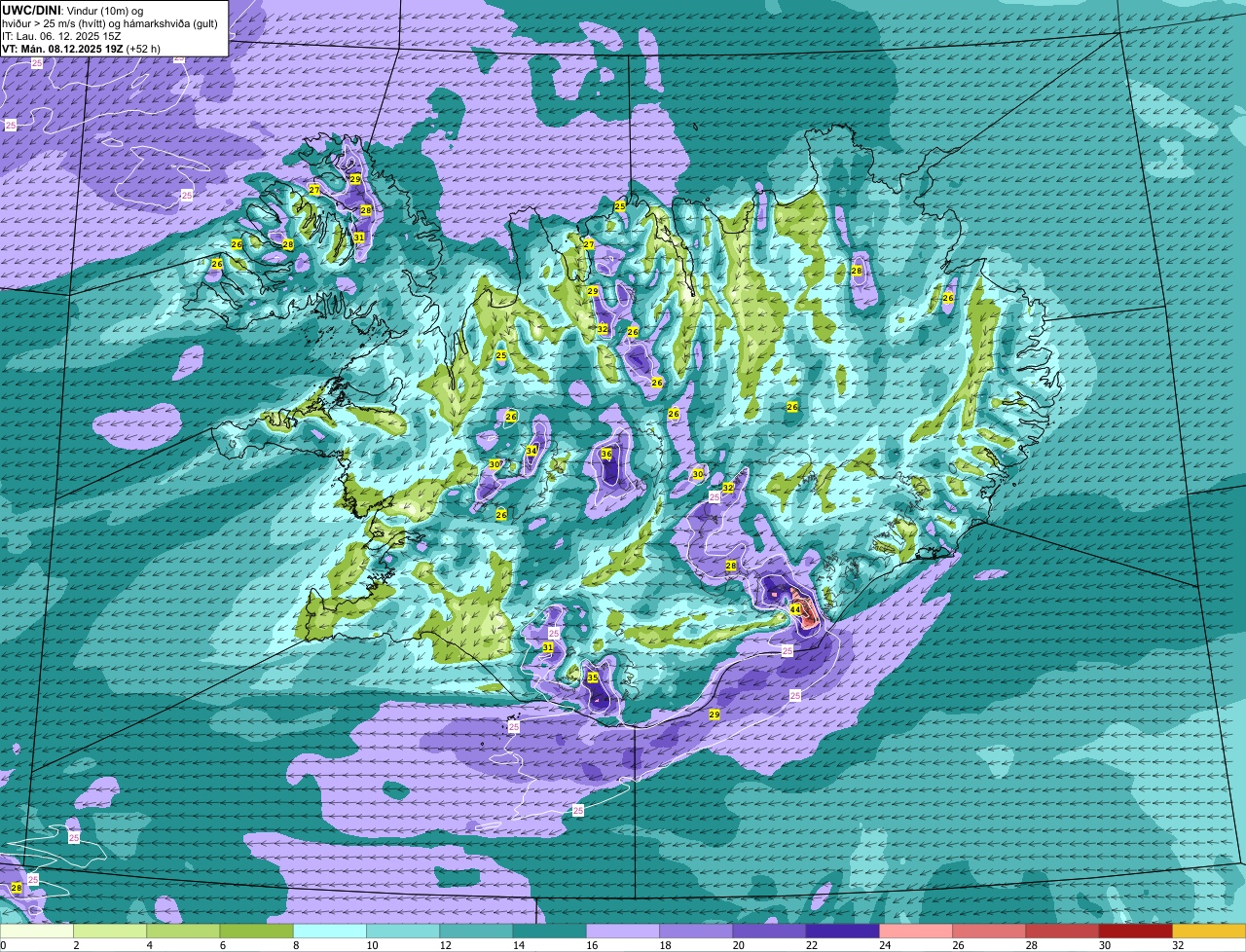
Task: Click the olive green 6–8 legend swatch
Action: [x=257, y=931]
